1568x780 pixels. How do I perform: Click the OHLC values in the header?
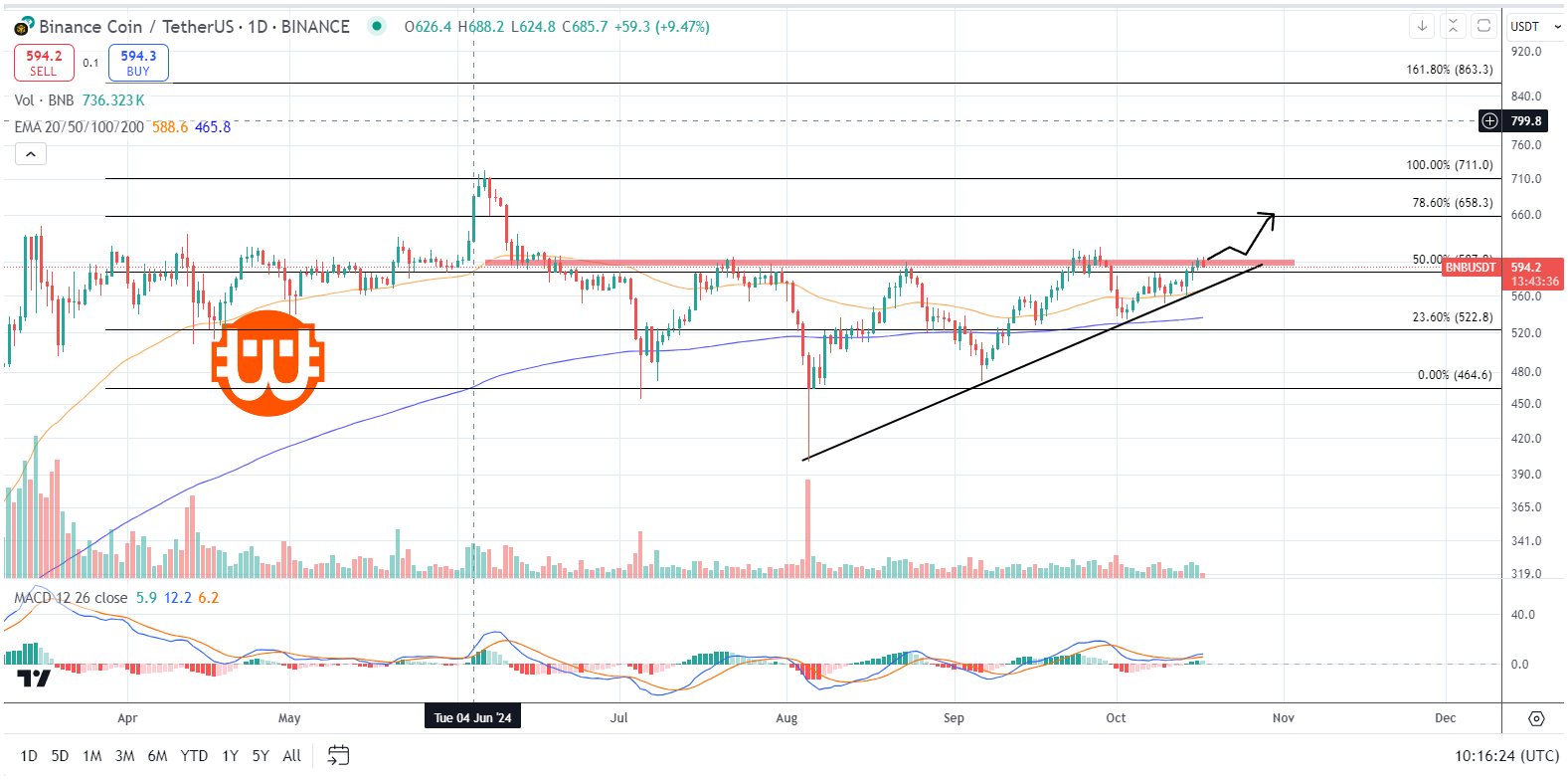coord(557,27)
